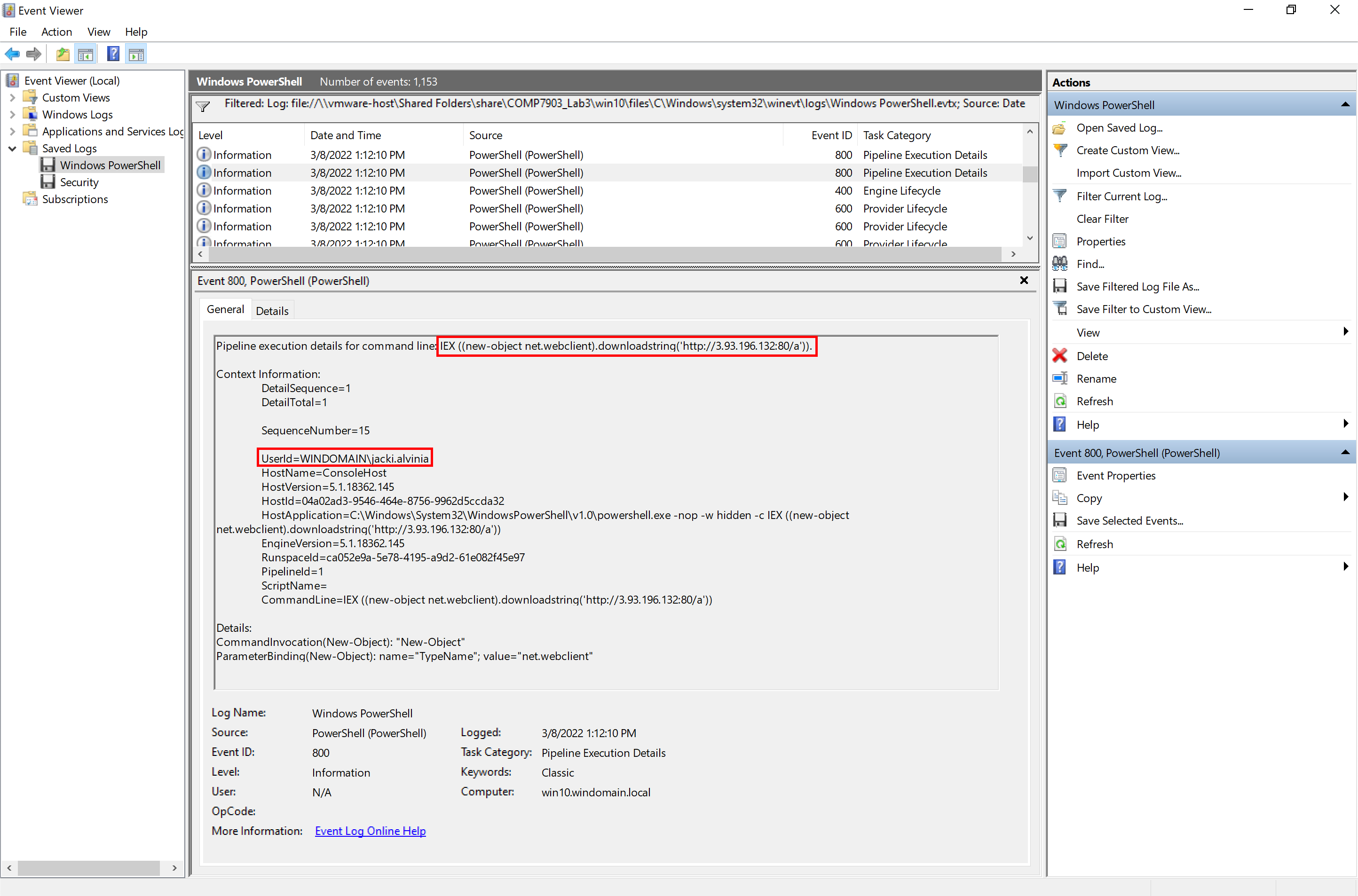The height and width of the screenshot is (896, 1358).
Task: Click the event list vertical scrollbar thumb
Action: tap(1030, 174)
